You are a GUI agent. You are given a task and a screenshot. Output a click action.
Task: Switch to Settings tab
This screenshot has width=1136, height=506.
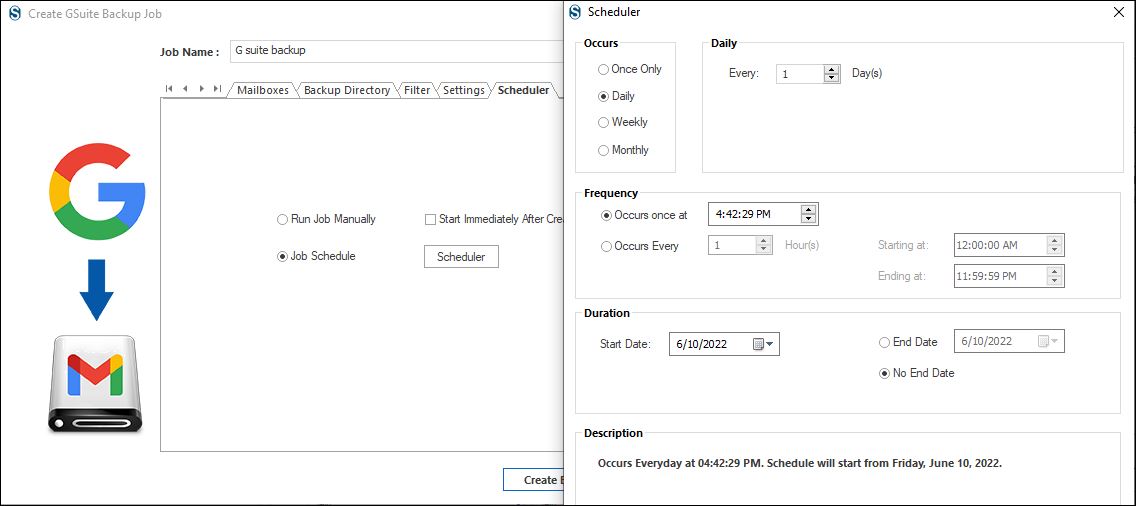[464, 91]
